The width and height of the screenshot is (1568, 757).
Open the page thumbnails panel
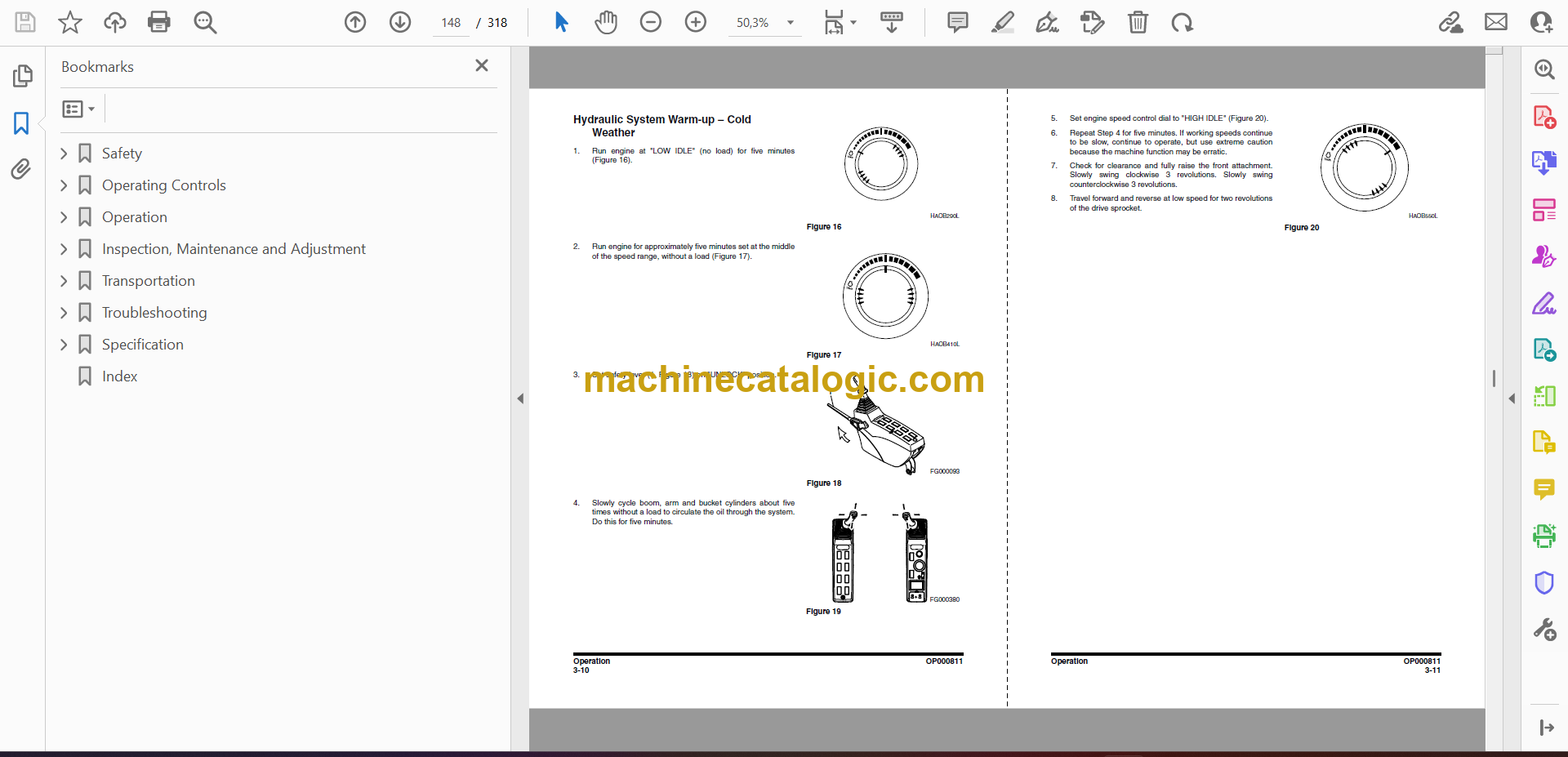(22, 76)
